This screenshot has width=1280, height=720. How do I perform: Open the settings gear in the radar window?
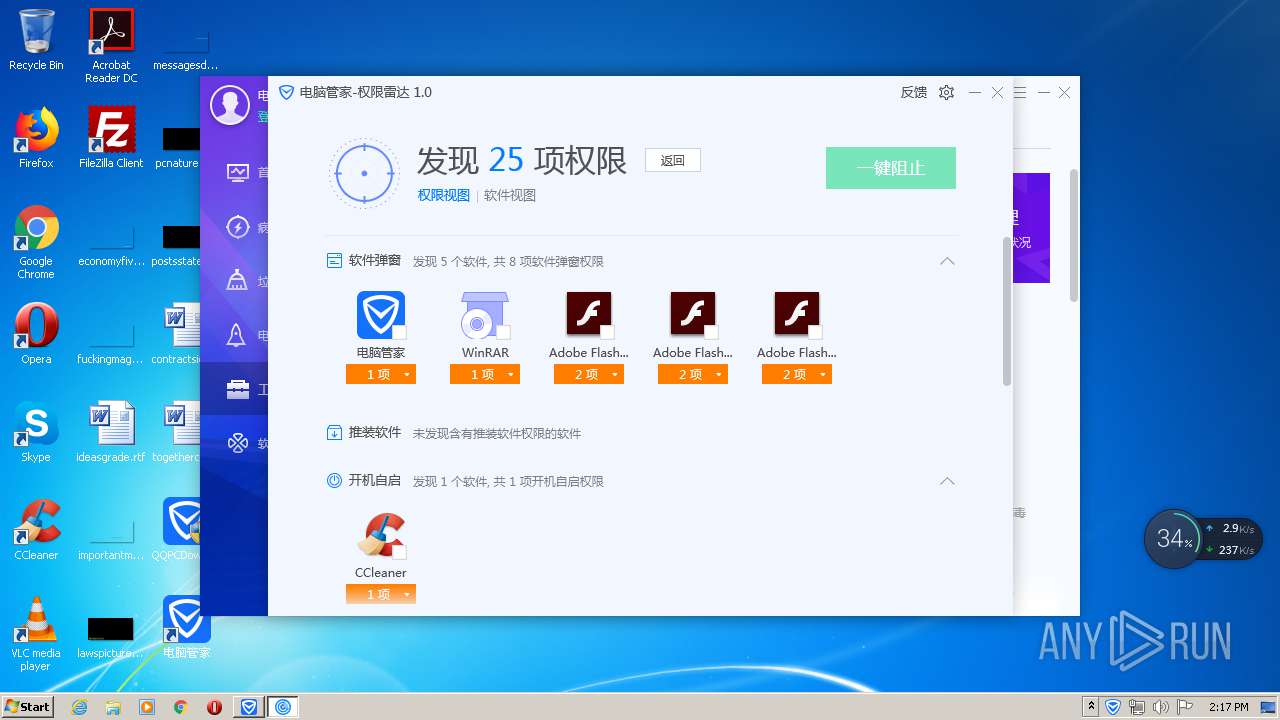pyautogui.click(x=946, y=92)
